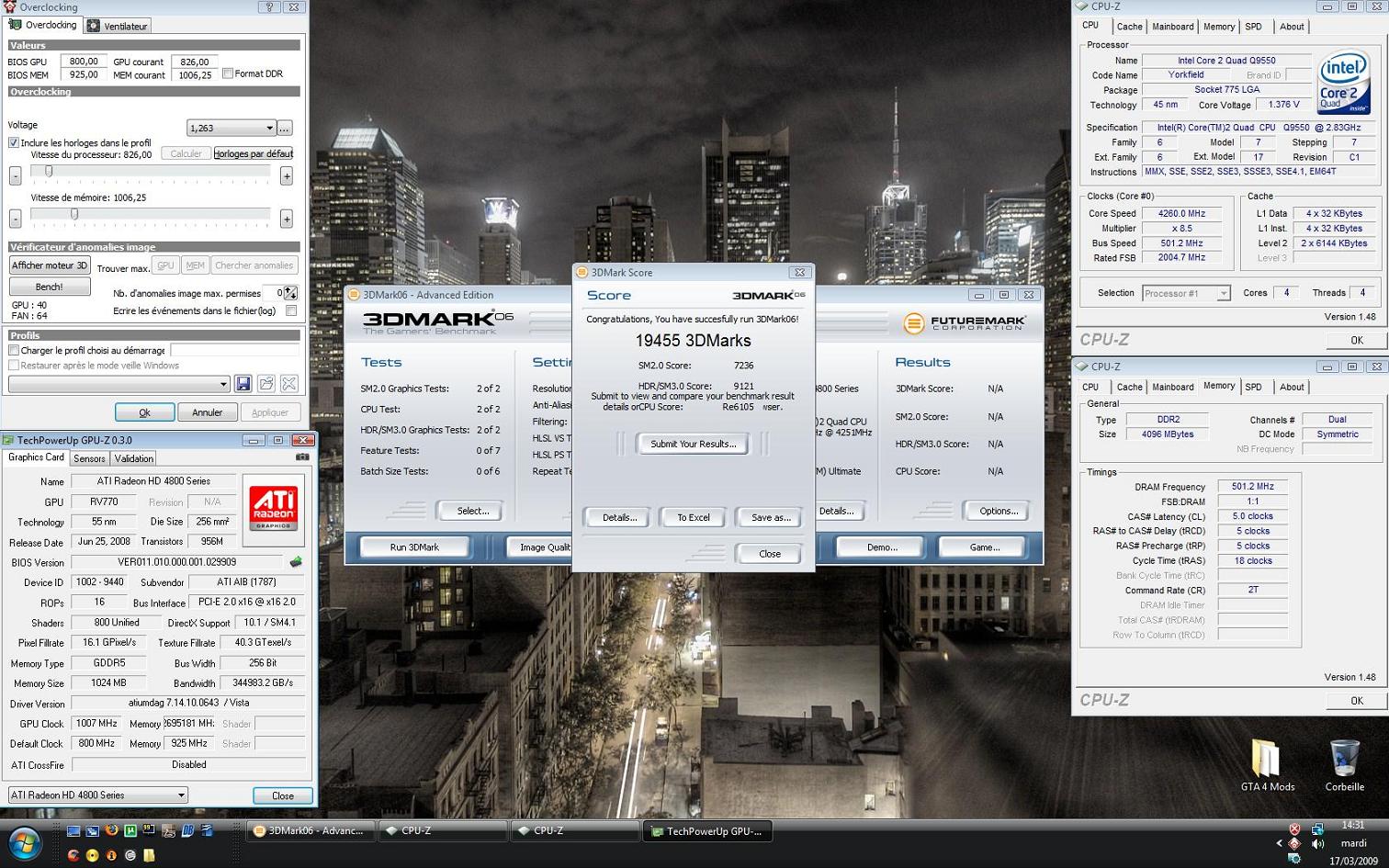Viewport: 1389px width, 868px height.
Task: Click the minus button beside the memory speed slider
Action: tap(15, 219)
